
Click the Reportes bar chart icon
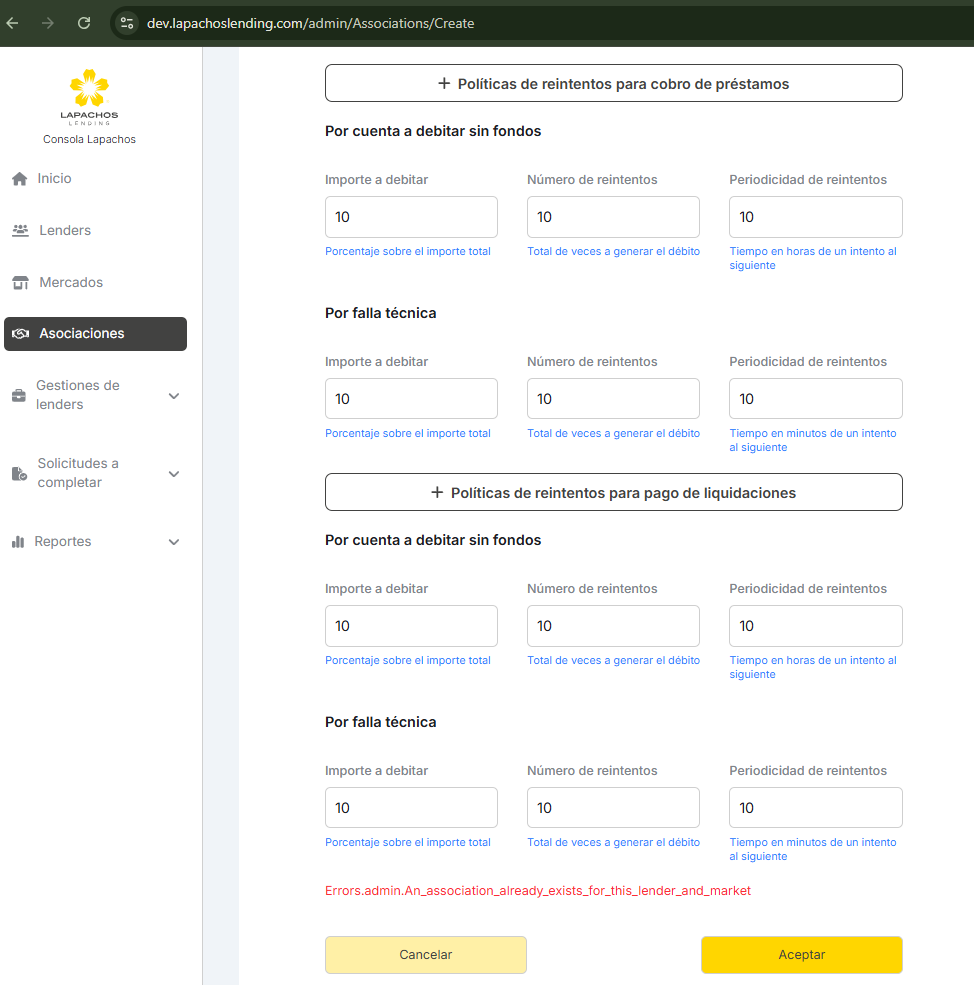(x=18, y=542)
